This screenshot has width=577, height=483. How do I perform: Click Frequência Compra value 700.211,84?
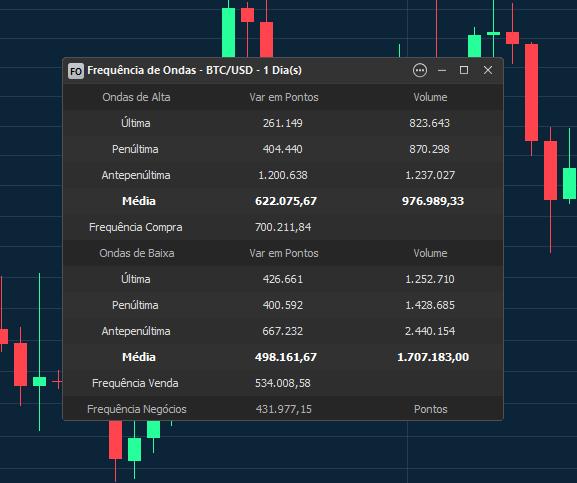tap(283, 227)
